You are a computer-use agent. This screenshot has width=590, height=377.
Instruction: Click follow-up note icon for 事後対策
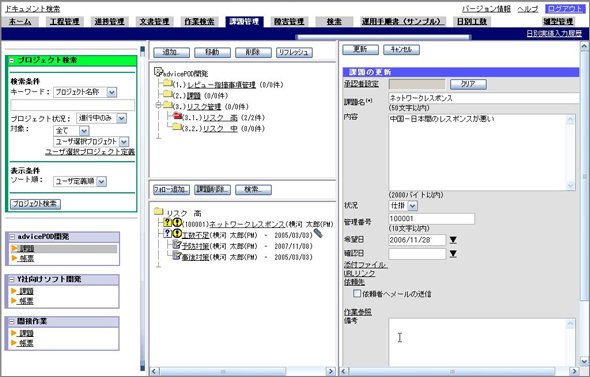(177, 255)
